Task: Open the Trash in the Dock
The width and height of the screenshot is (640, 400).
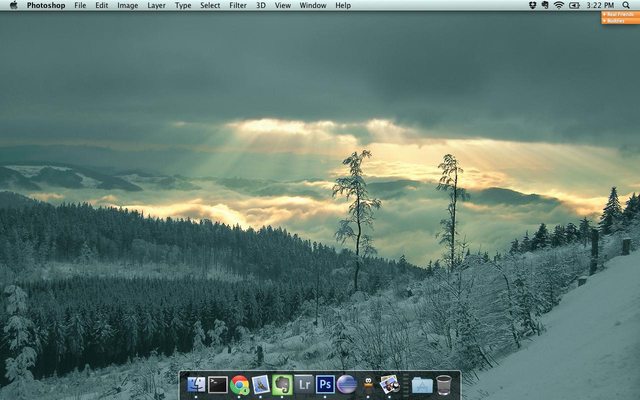Action: click(444, 385)
